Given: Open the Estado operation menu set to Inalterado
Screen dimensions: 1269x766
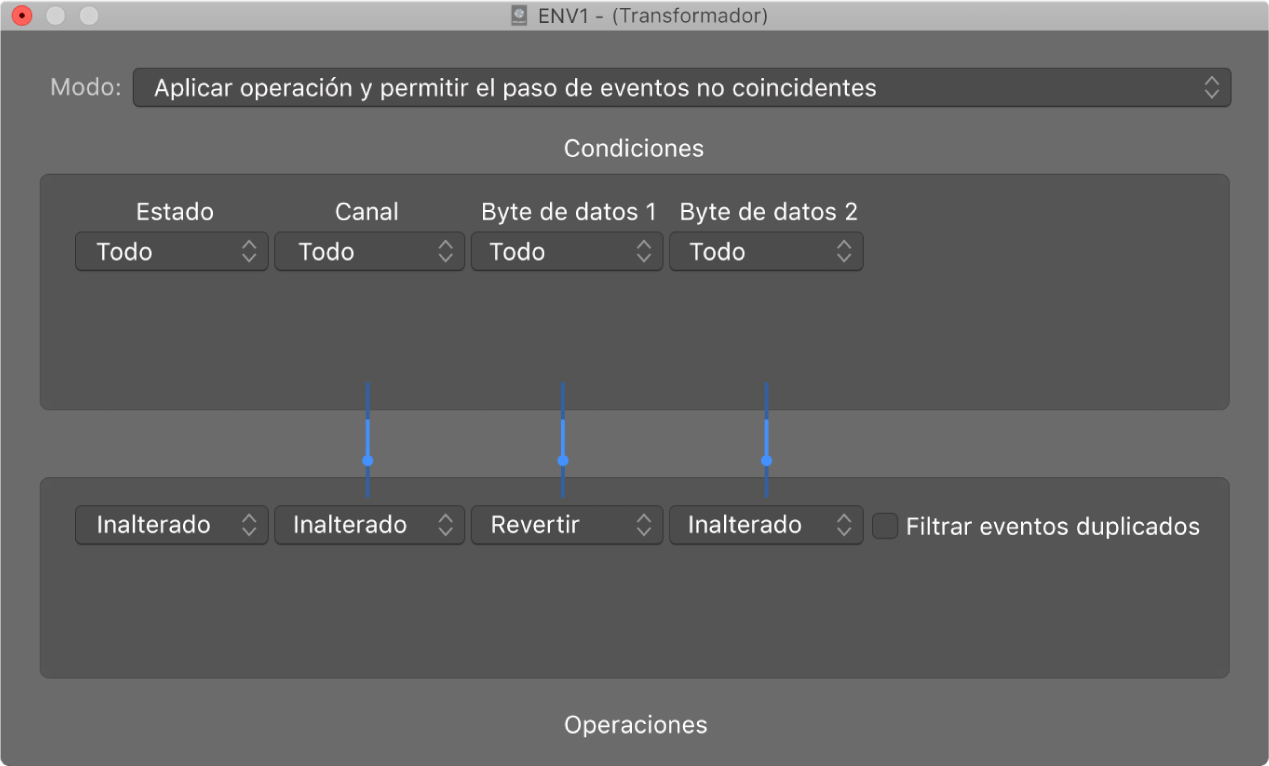Looking at the screenshot, I should (172, 525).
